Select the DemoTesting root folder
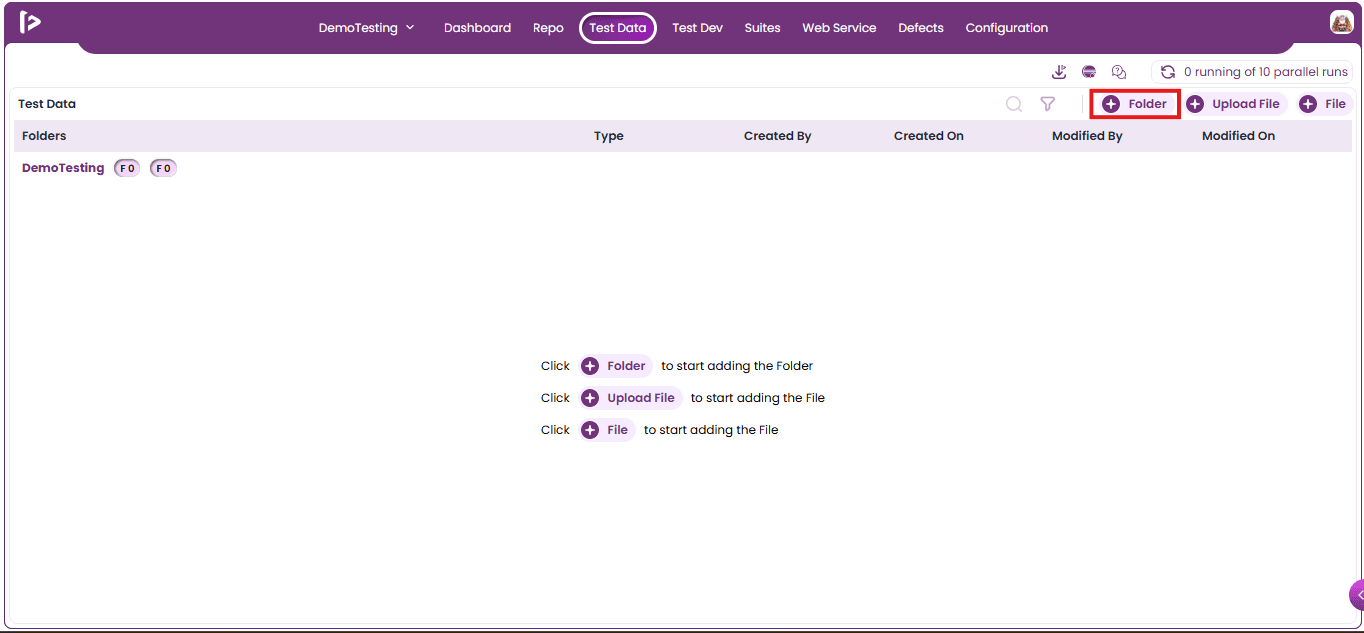1364x633 pixels. pyautogui.click(x=63, y=168)
